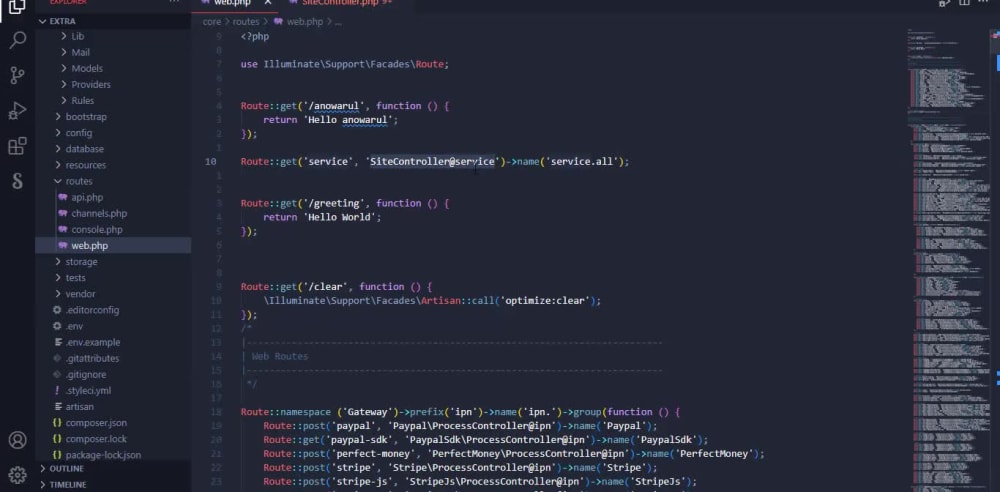This screenshot has height=492, width=1000.
Task: Click the PHP icon beside console.php
Action: tap(62, 229)
